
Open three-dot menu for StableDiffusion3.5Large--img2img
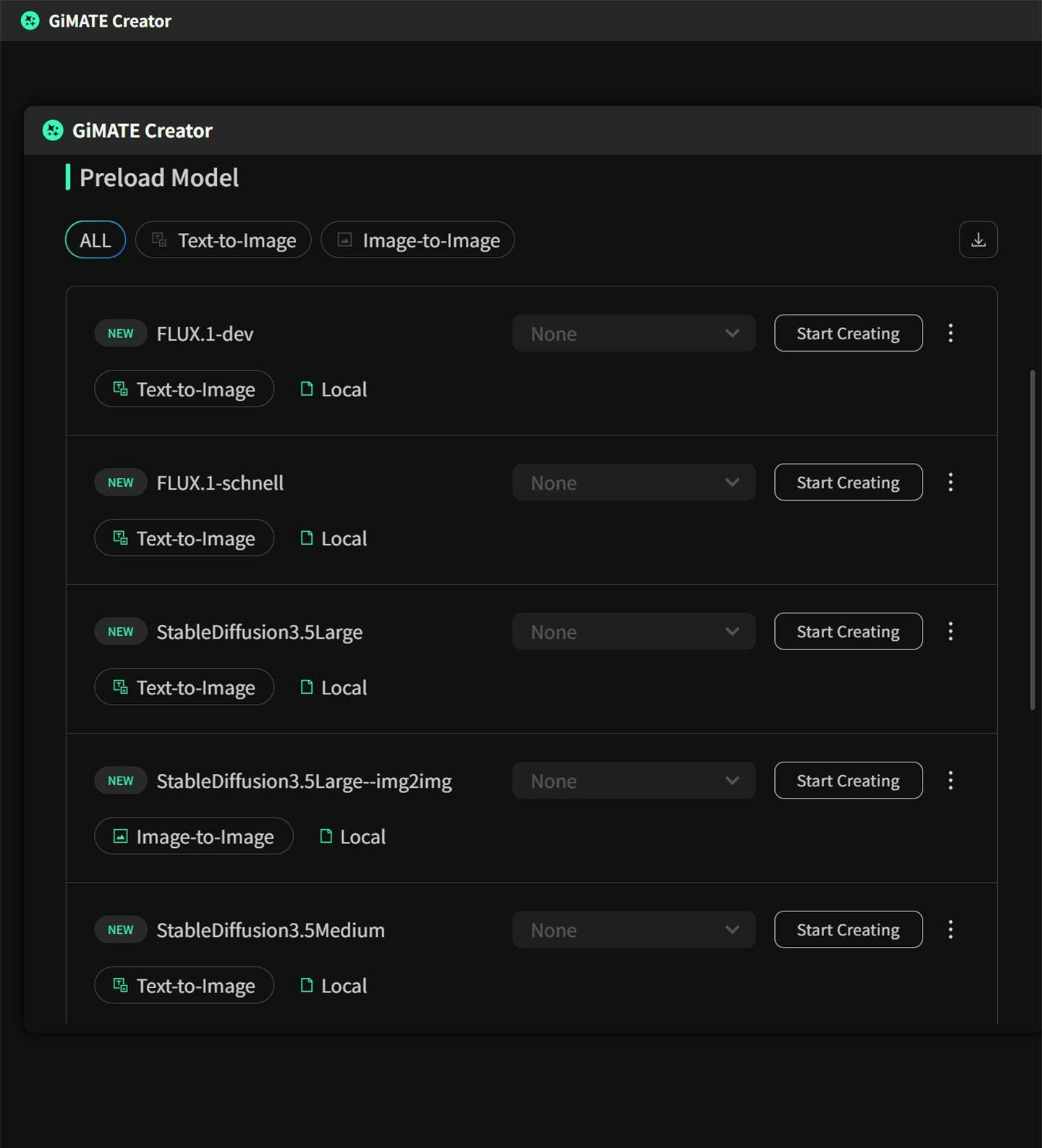click(x=951, y=780)
